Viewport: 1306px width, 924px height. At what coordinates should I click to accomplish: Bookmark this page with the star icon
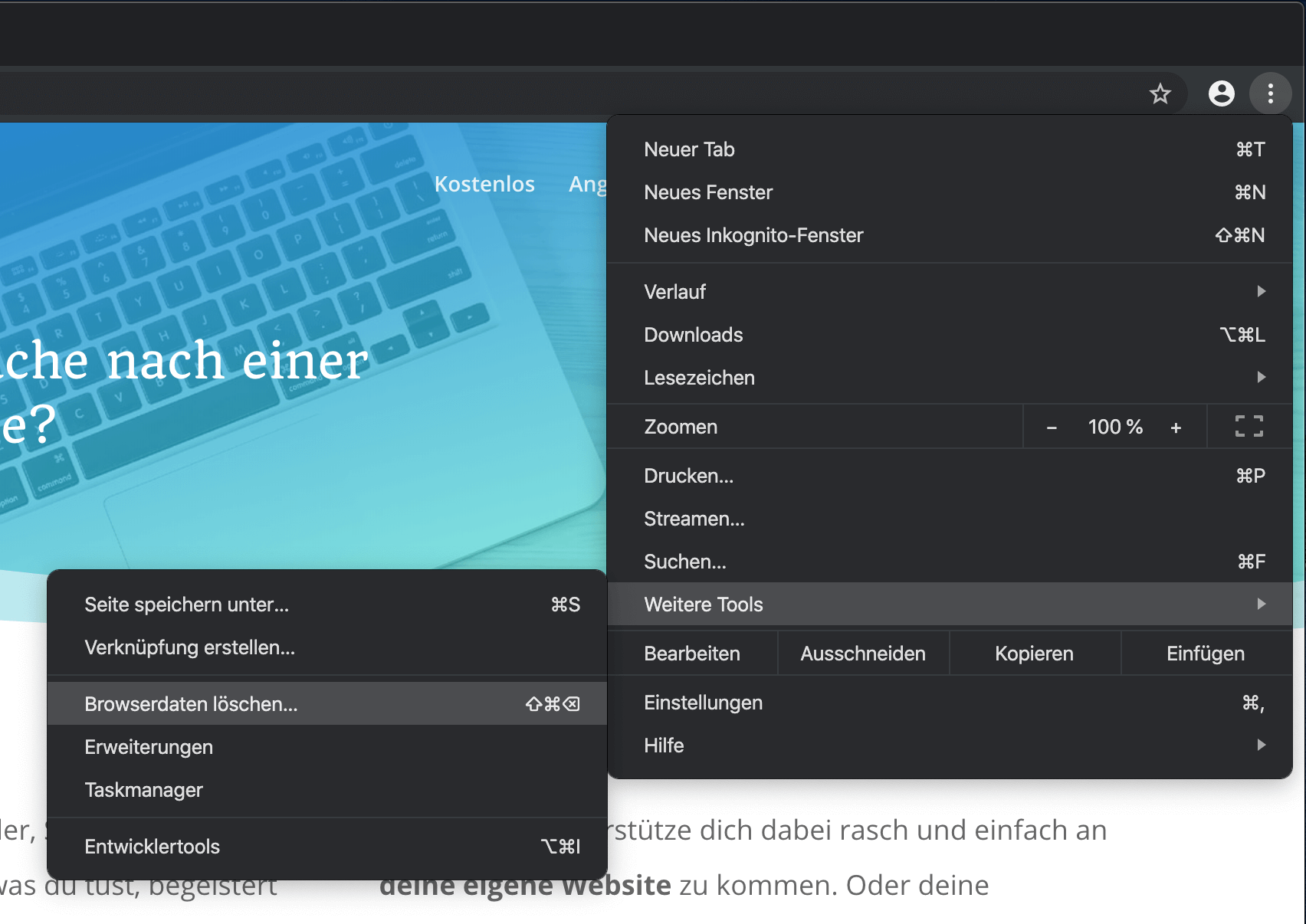click(1160, 93)
